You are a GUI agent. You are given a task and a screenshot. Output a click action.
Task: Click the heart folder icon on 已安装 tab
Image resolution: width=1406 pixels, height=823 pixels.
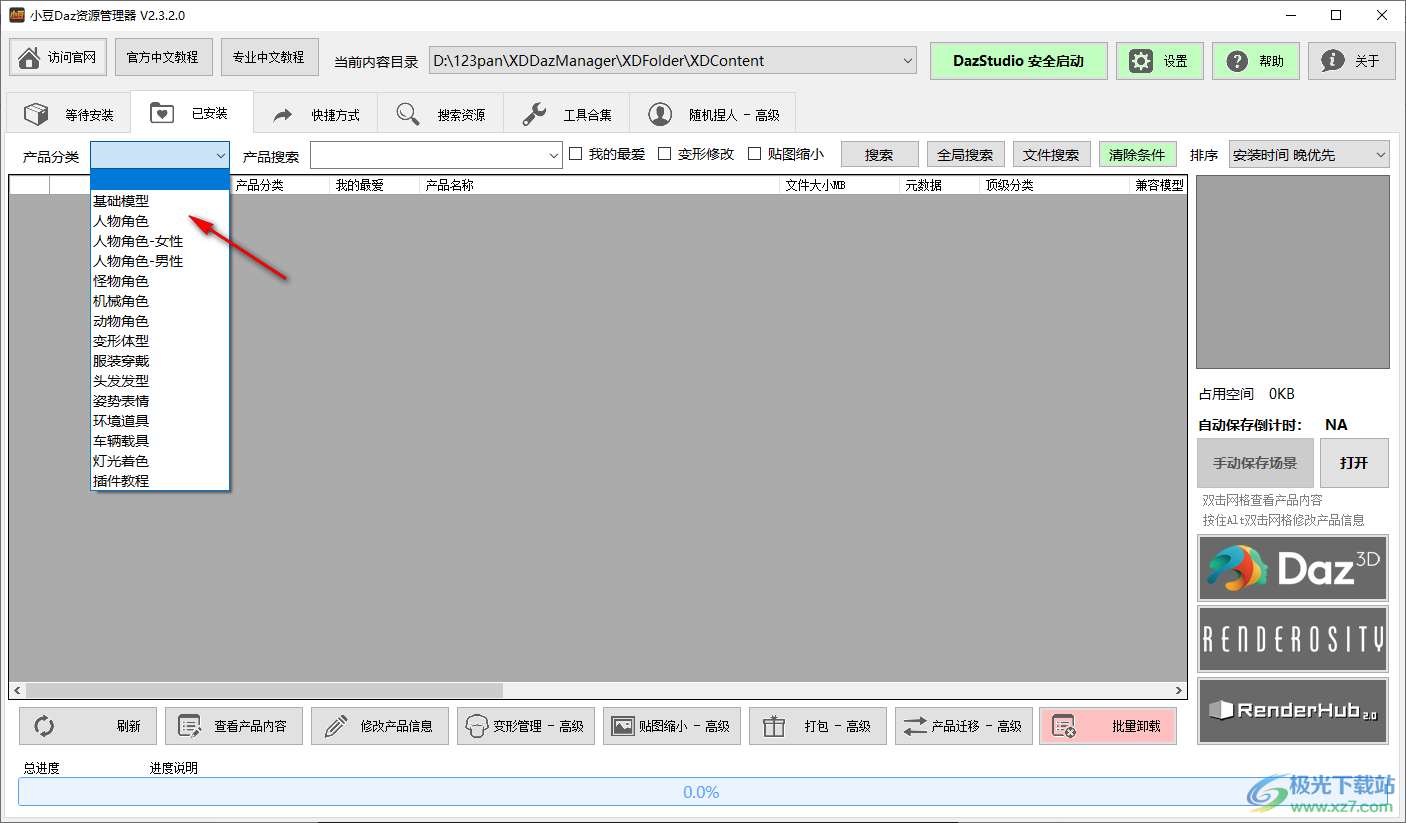click(162, 113)
